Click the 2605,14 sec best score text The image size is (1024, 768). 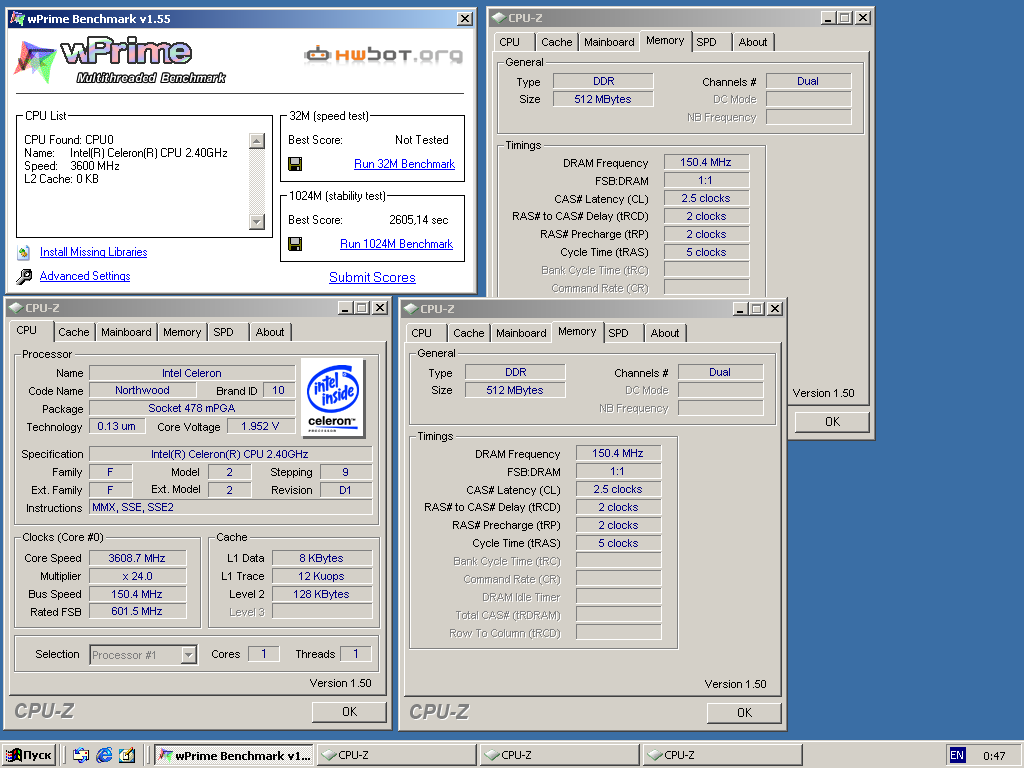[419, 220]
